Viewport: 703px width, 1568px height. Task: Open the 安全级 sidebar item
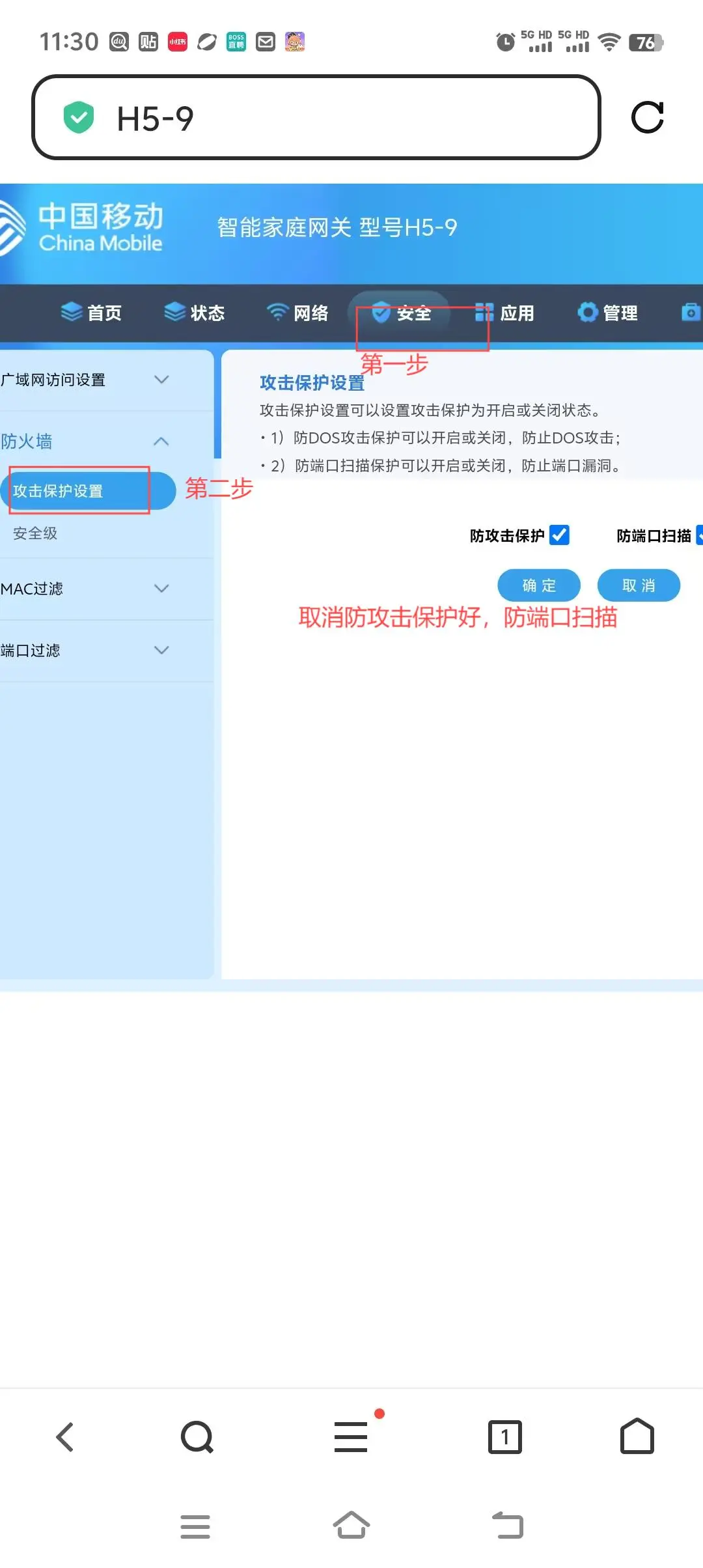35,533
